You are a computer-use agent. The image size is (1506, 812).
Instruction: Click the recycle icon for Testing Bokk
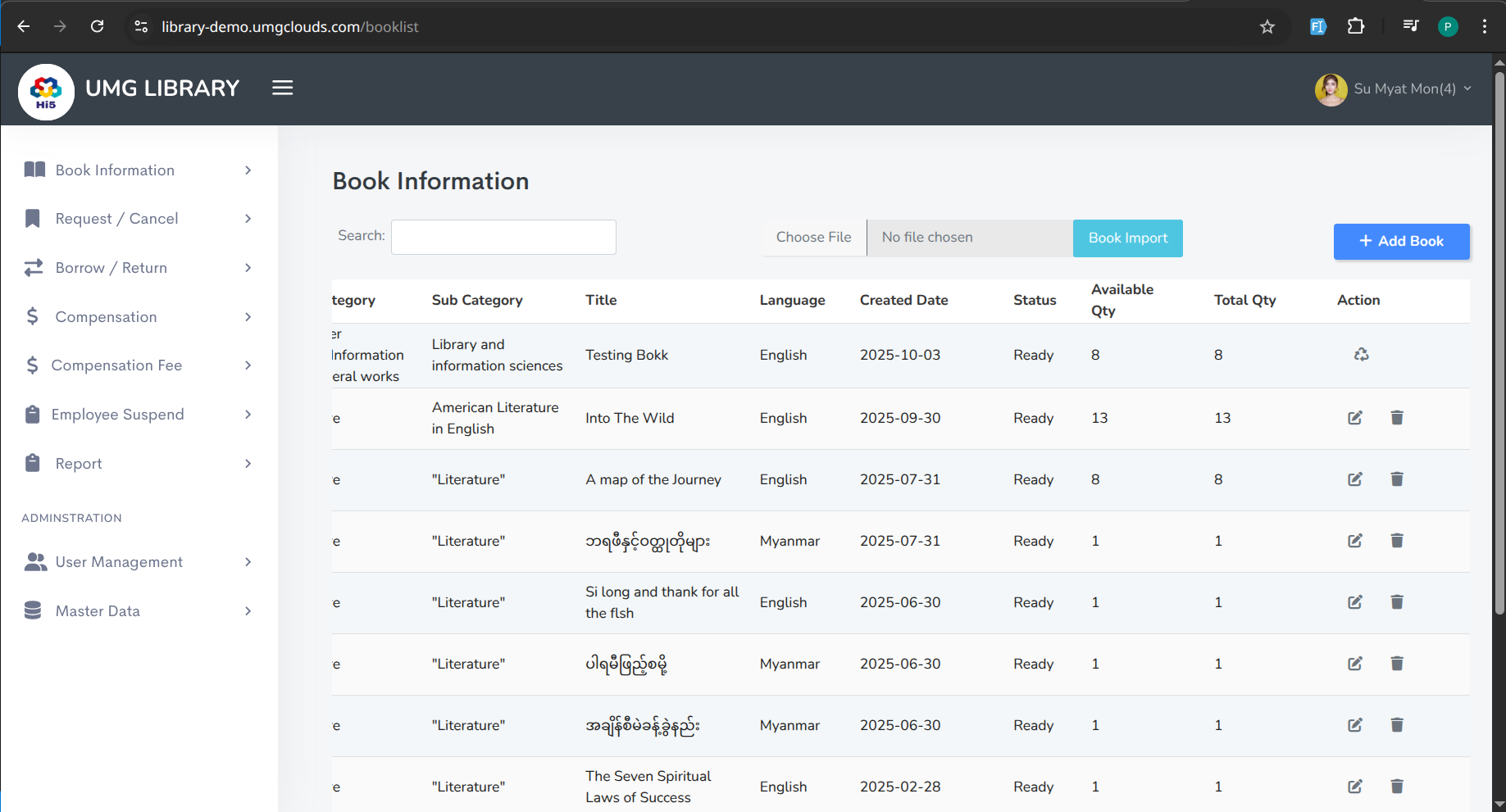tap(1361, 355)
